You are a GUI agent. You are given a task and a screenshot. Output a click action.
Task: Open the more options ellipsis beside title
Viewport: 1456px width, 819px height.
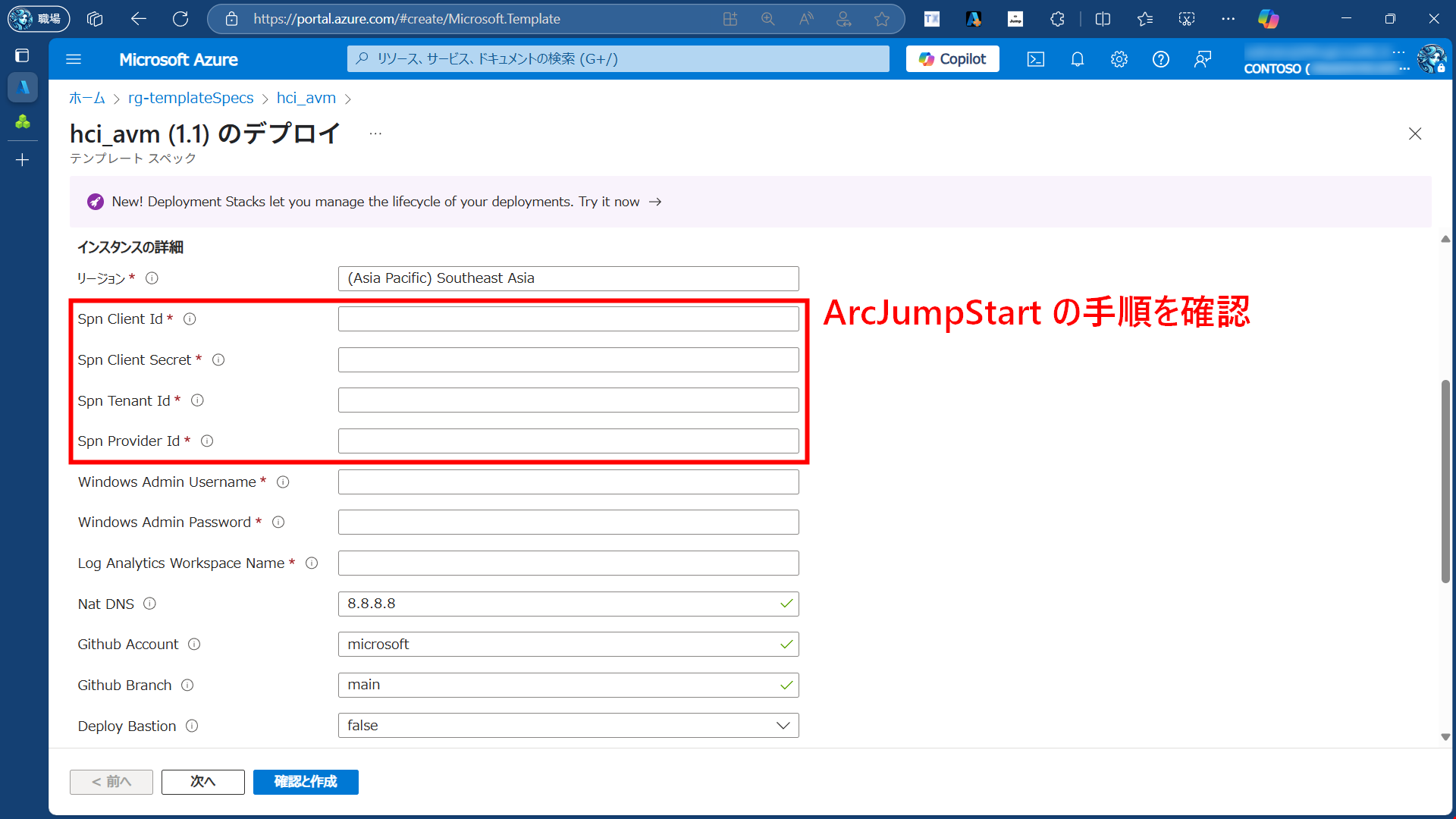pos(375,133)
